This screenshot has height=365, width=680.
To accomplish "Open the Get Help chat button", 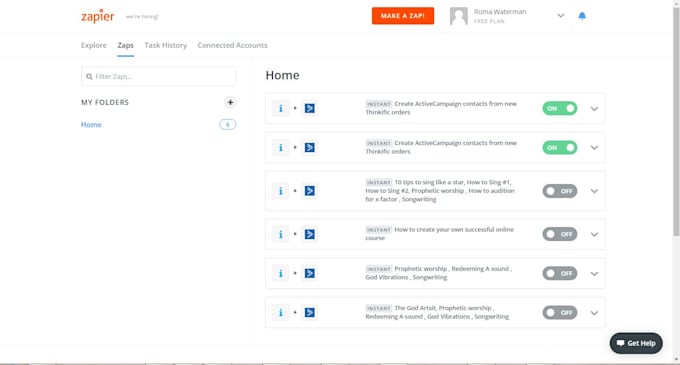I will pos(636,343).
